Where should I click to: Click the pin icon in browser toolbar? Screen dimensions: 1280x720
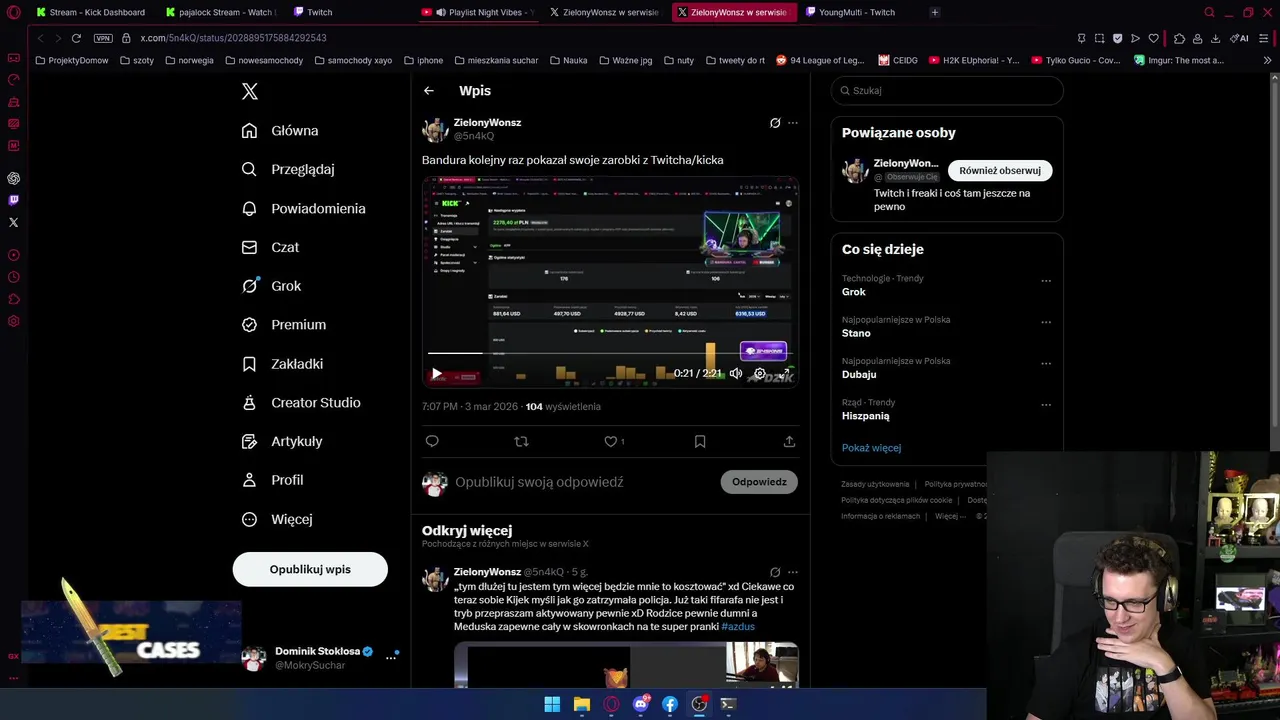tap(1081, 38)
